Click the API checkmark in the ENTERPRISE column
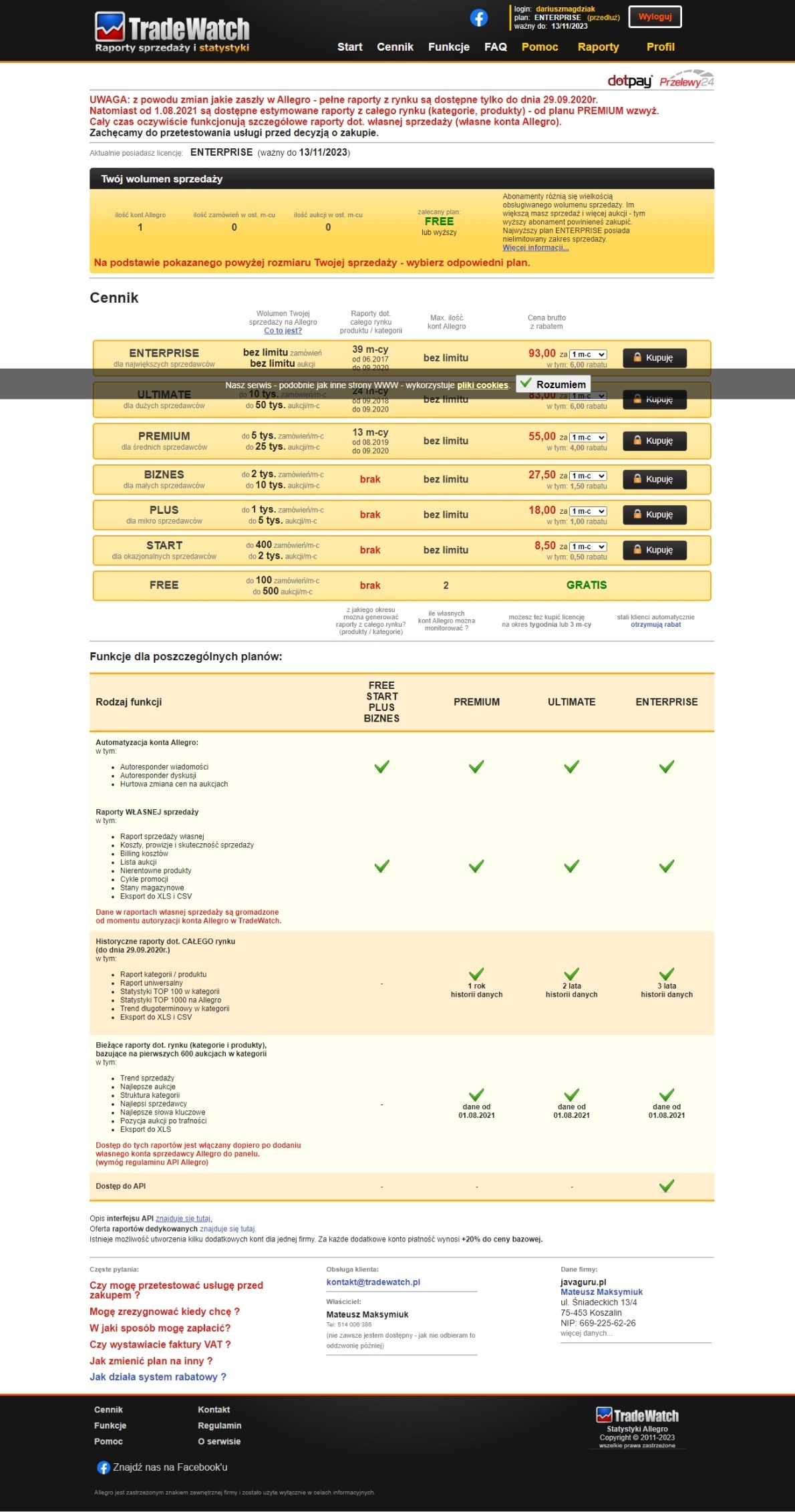 point(667,1186)
